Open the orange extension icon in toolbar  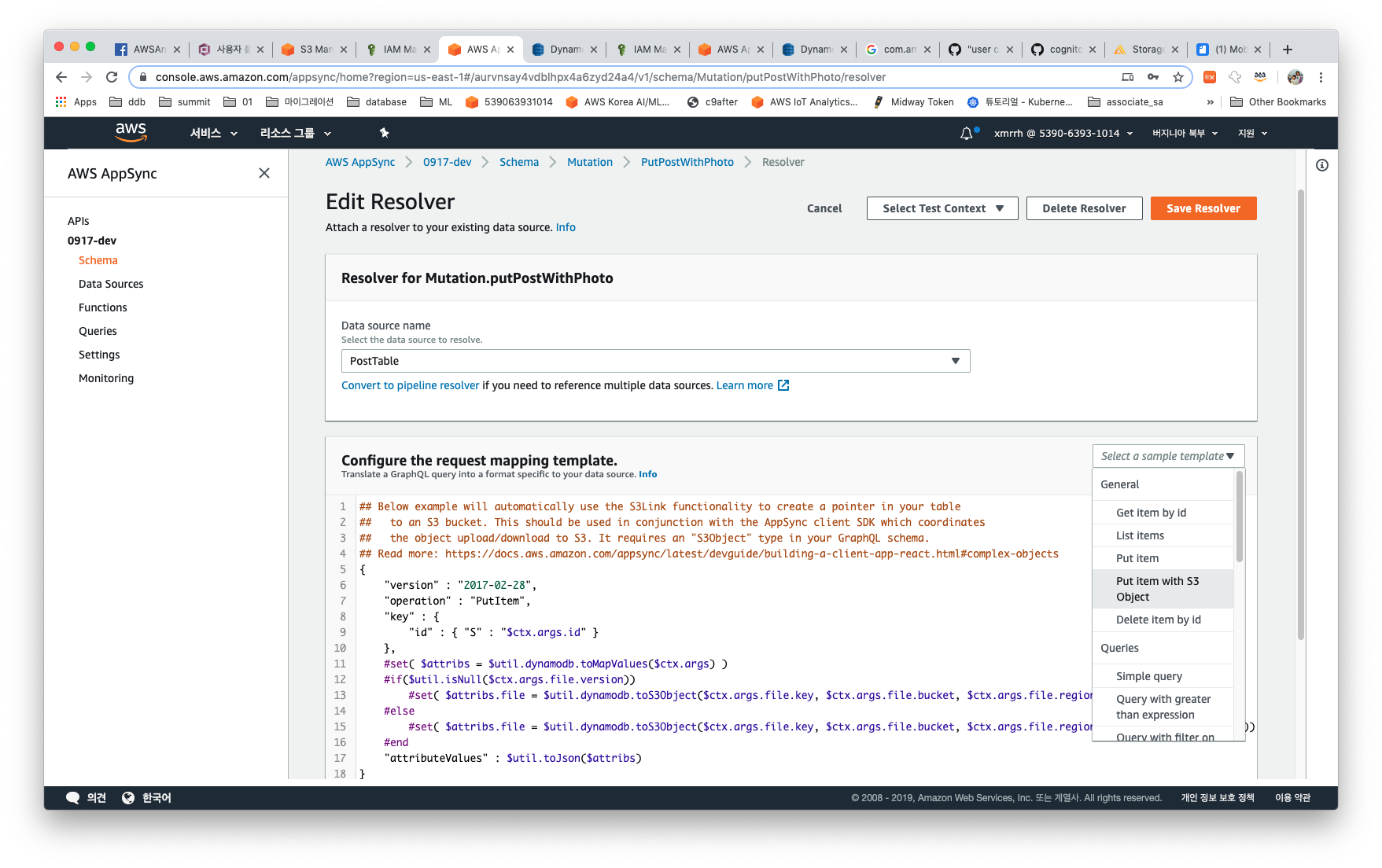[x=1210, y=77]
